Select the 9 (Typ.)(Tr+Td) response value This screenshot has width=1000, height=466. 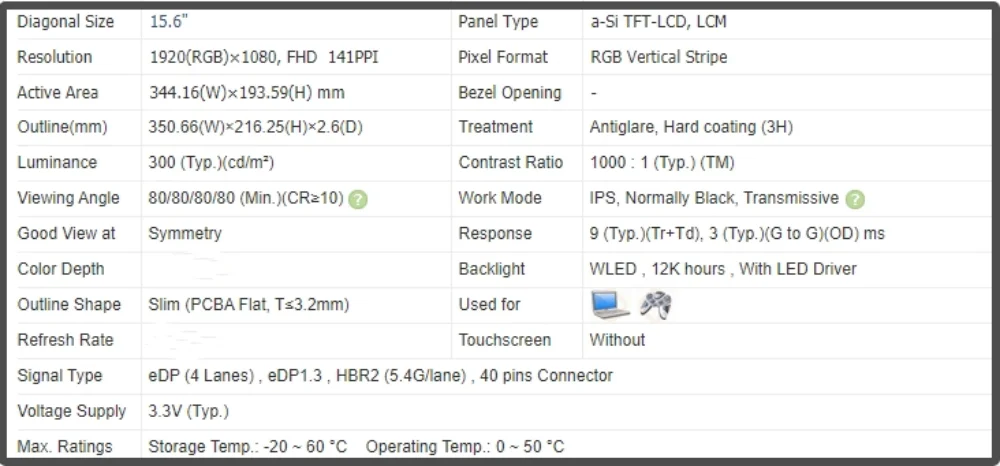(x=737, y=233)
